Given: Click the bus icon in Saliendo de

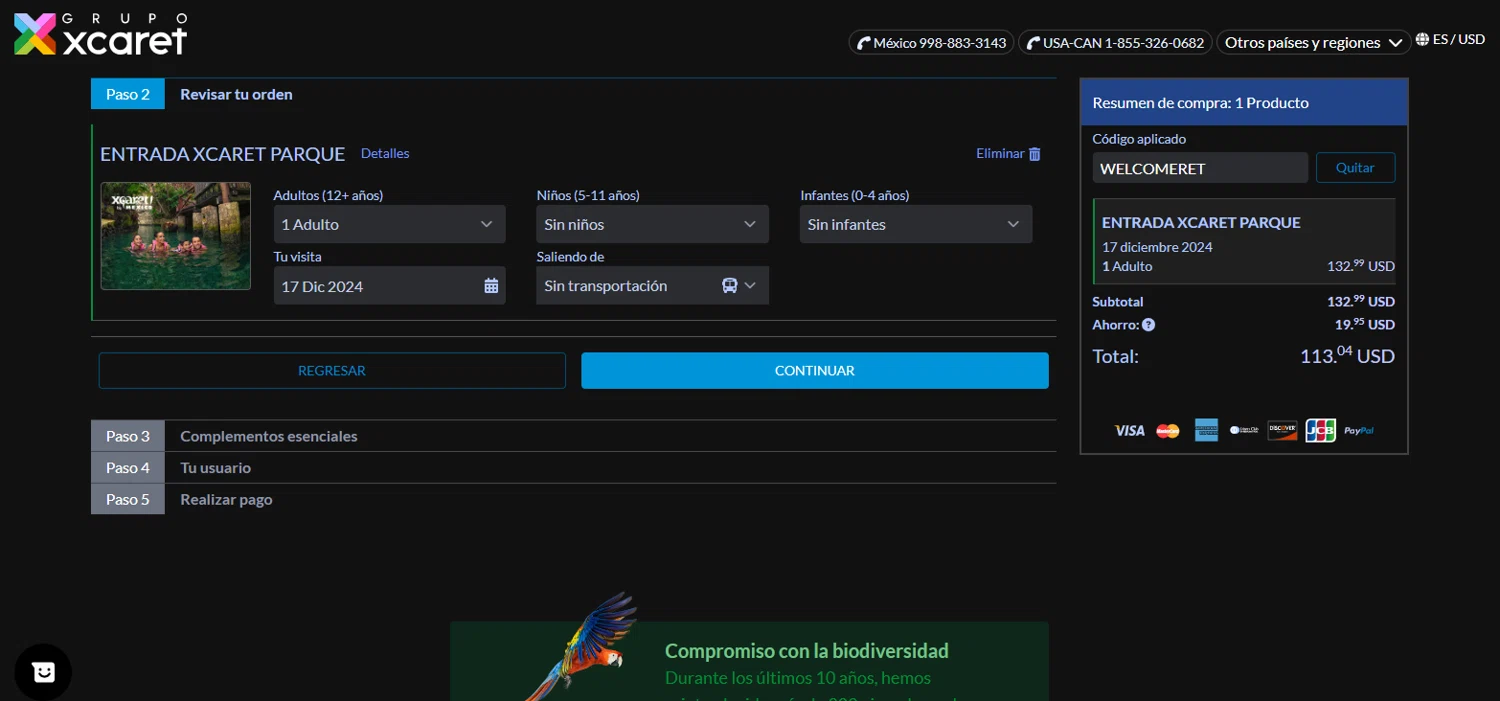Looking at the screenshot, I should [730, 286].
